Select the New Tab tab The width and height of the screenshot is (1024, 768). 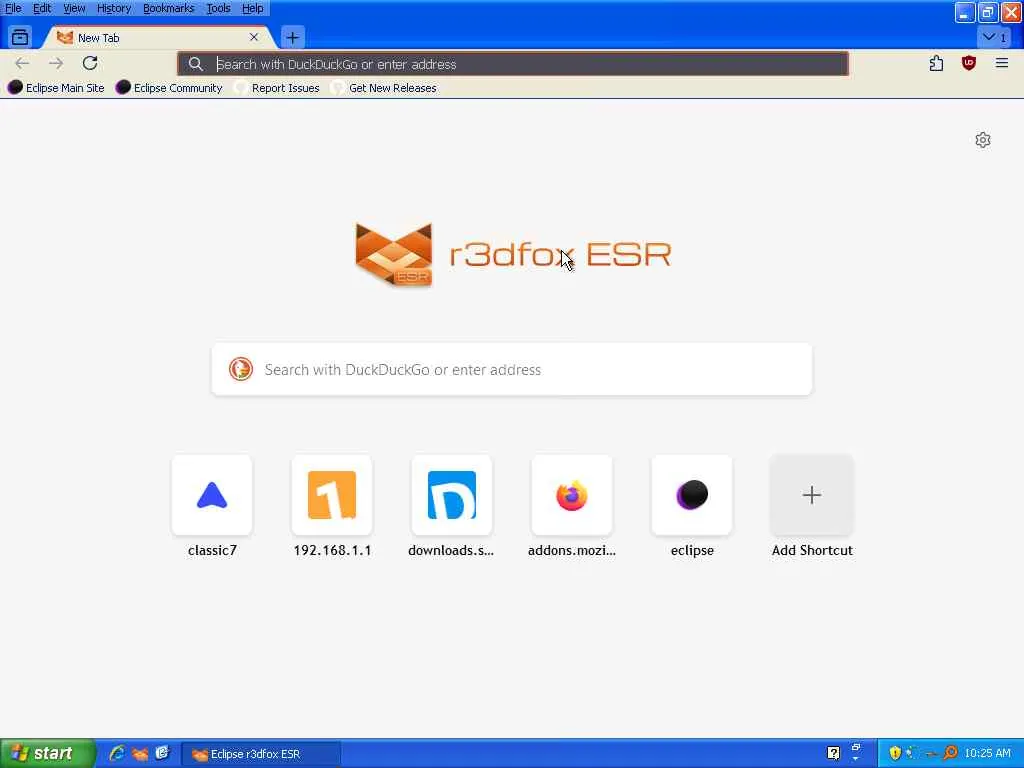click(159, 37)
